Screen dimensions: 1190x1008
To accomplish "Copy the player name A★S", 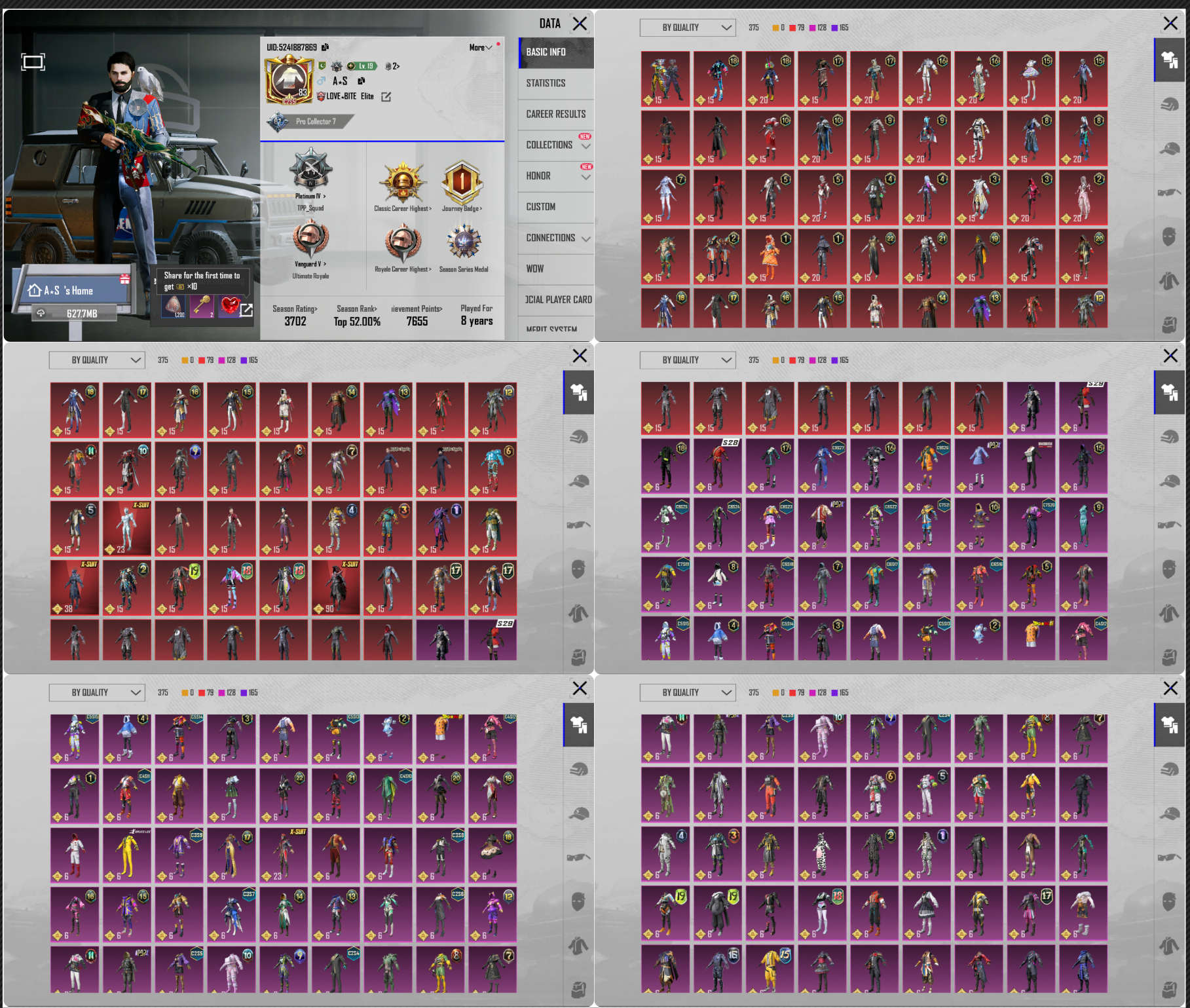I will click(x=361, y=81).
